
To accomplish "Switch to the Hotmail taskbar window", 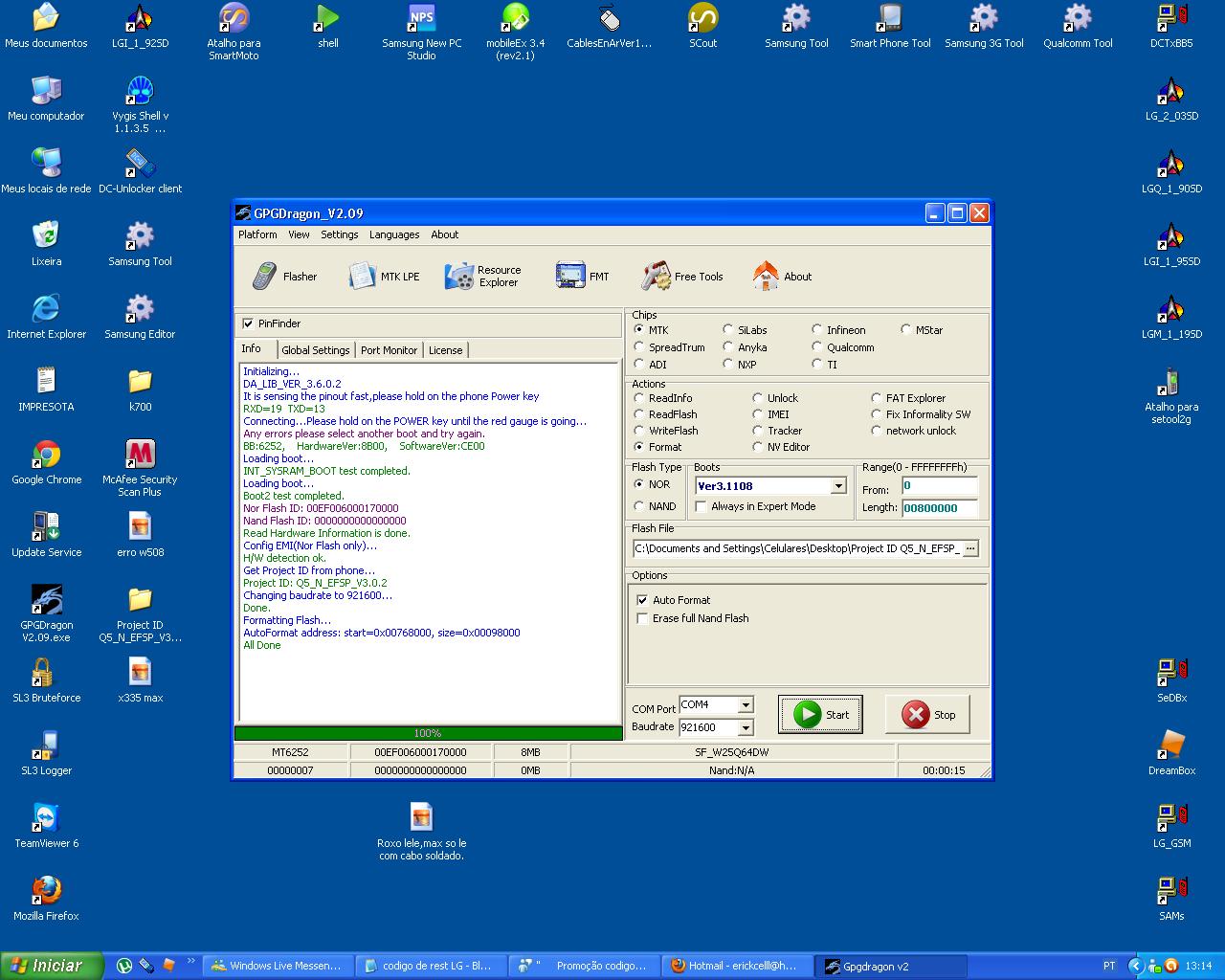I will [737, 966].
